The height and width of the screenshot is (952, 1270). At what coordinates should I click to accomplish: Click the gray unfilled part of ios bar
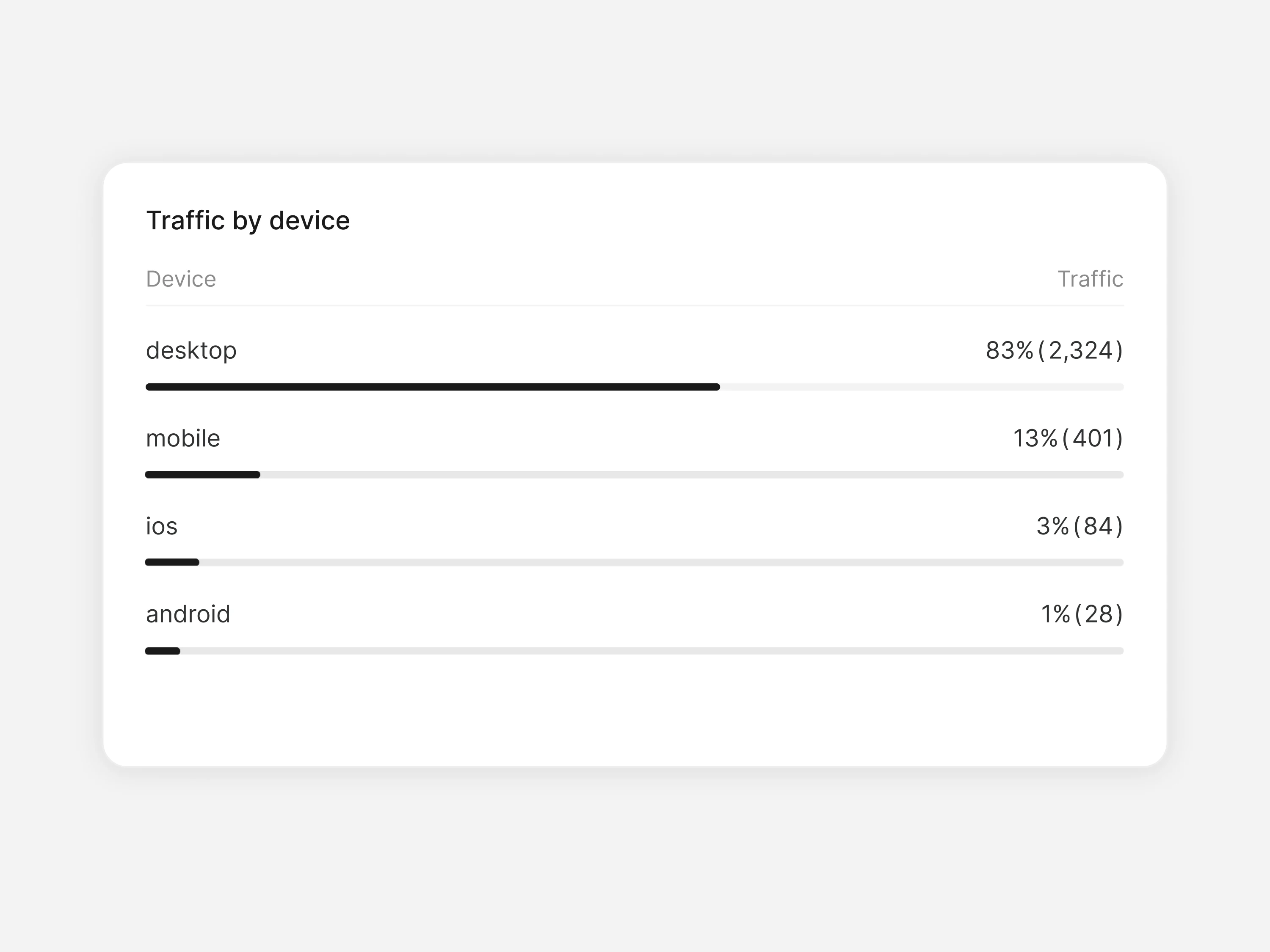pos(660,562)
